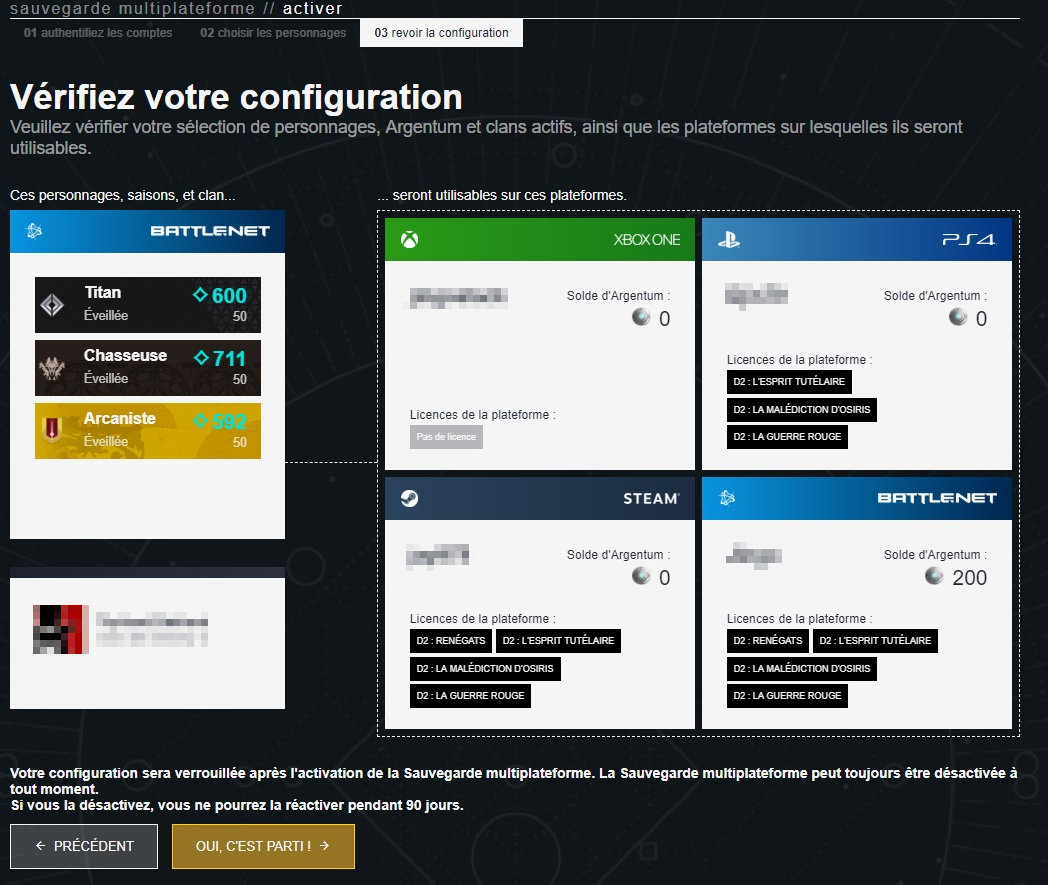This screenshot has width=1048, height=885.
Task: Click Xbox 'Solde d'Argentum' label
Action: [618, 295]
